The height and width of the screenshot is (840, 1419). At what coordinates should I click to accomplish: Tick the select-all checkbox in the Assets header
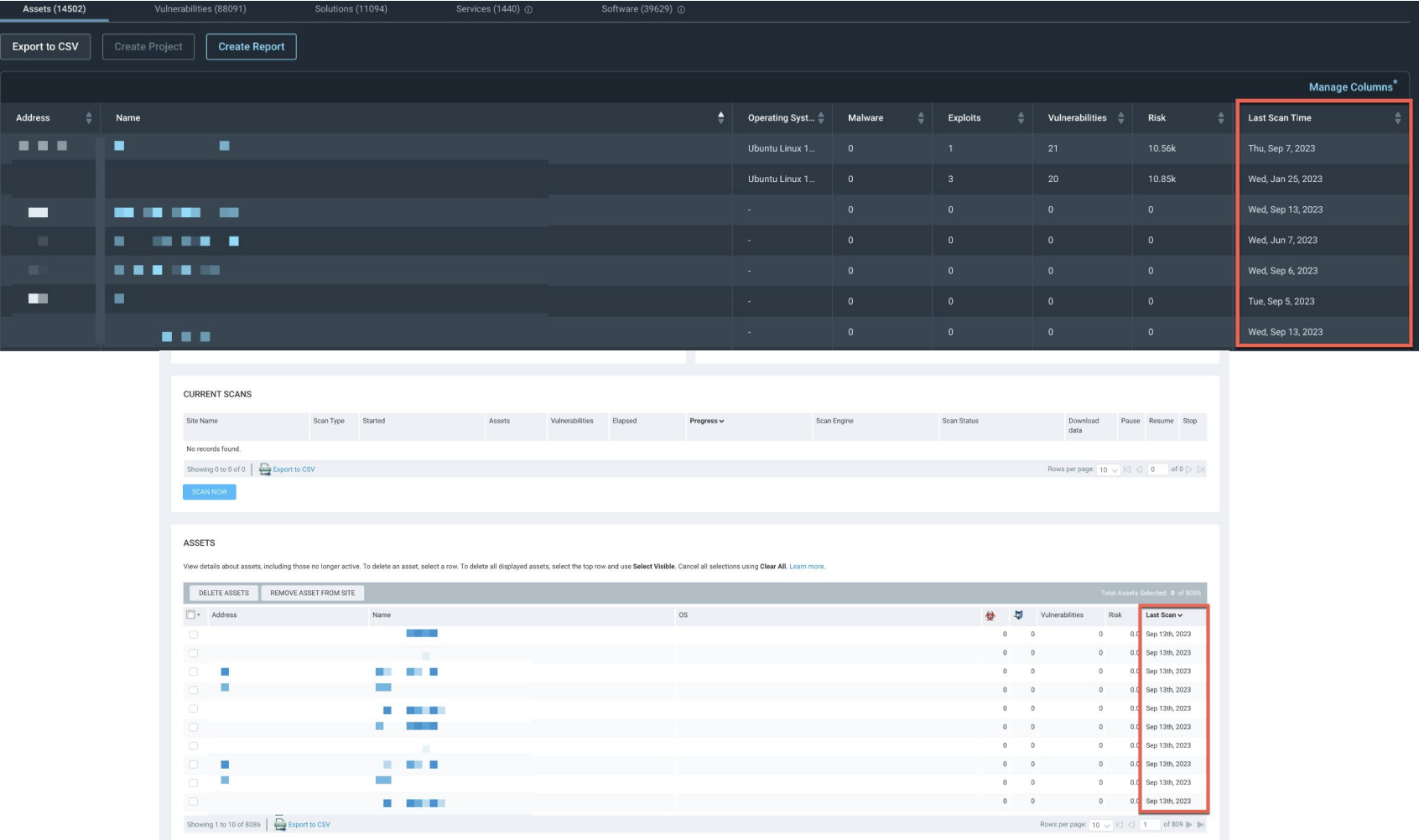190,615
